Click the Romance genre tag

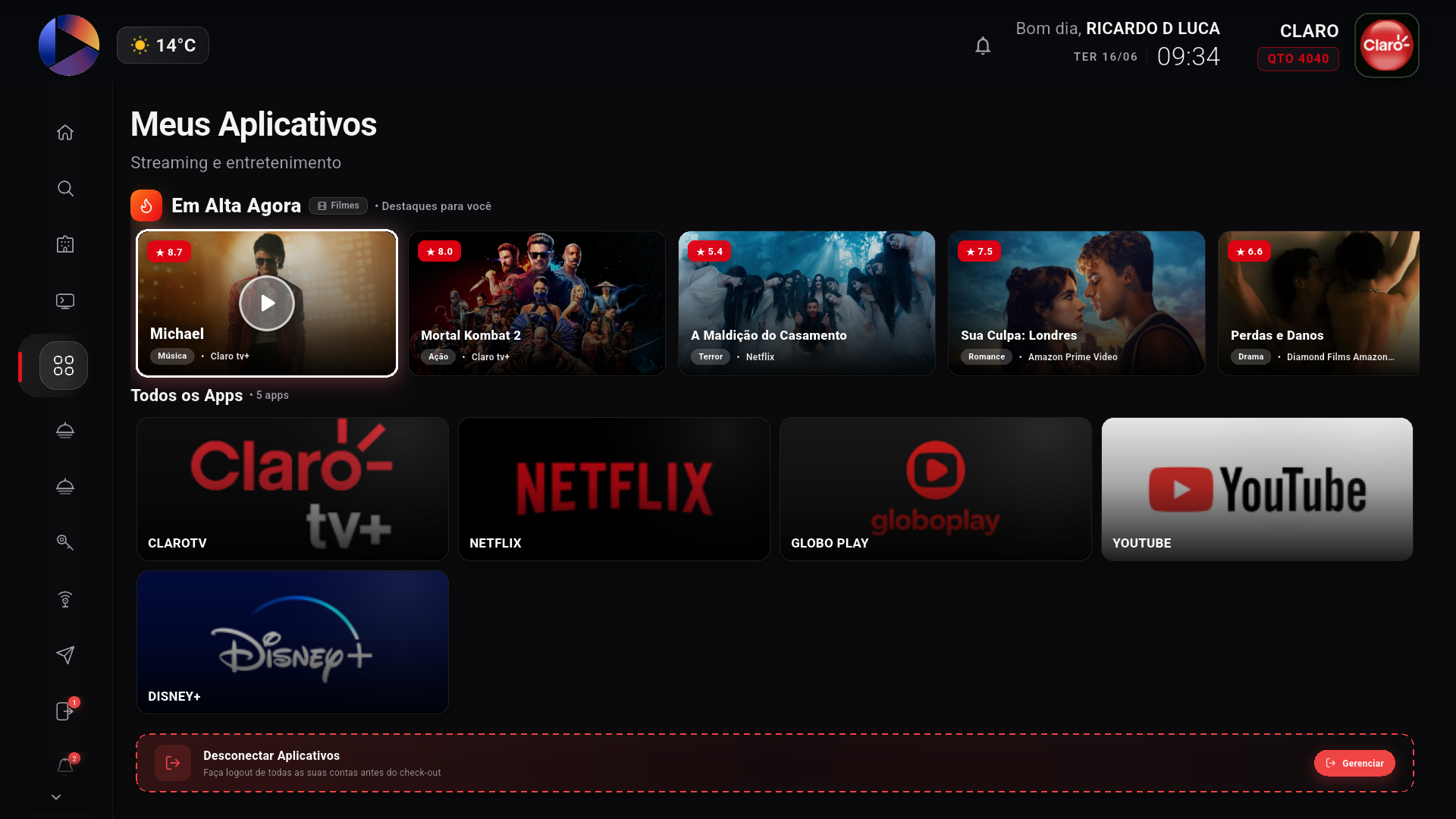(987, 357)
